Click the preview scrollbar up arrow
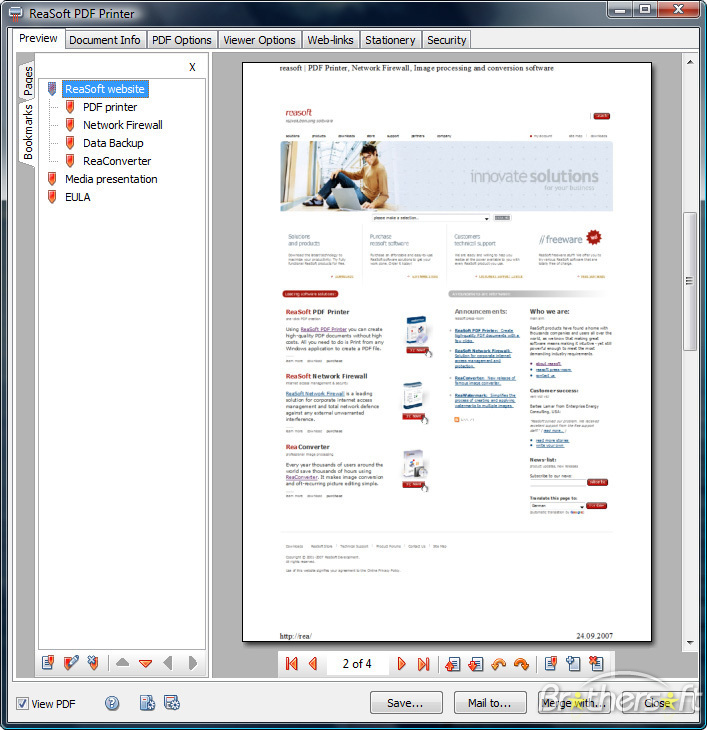 point(690,61)
